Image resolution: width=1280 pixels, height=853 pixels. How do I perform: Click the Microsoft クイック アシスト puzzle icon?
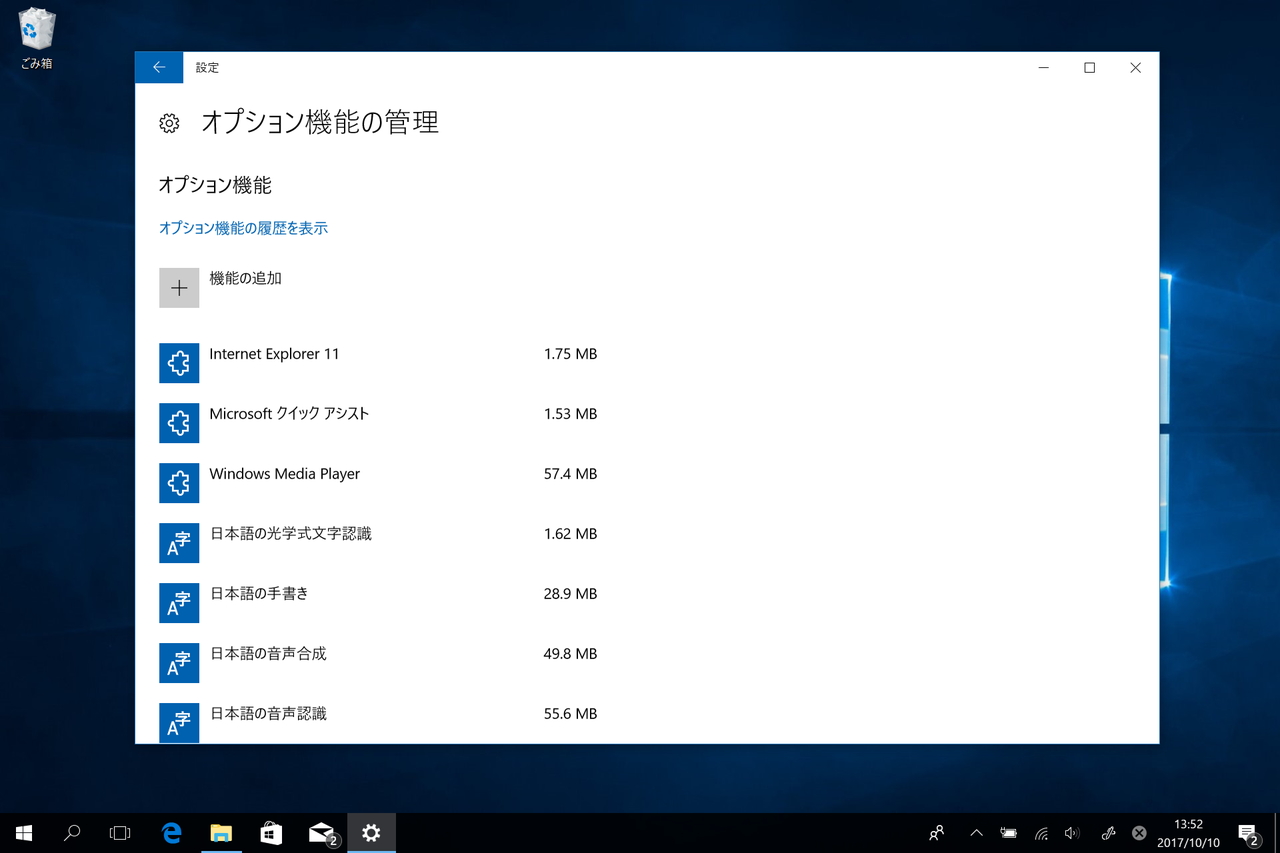(179, 423)
